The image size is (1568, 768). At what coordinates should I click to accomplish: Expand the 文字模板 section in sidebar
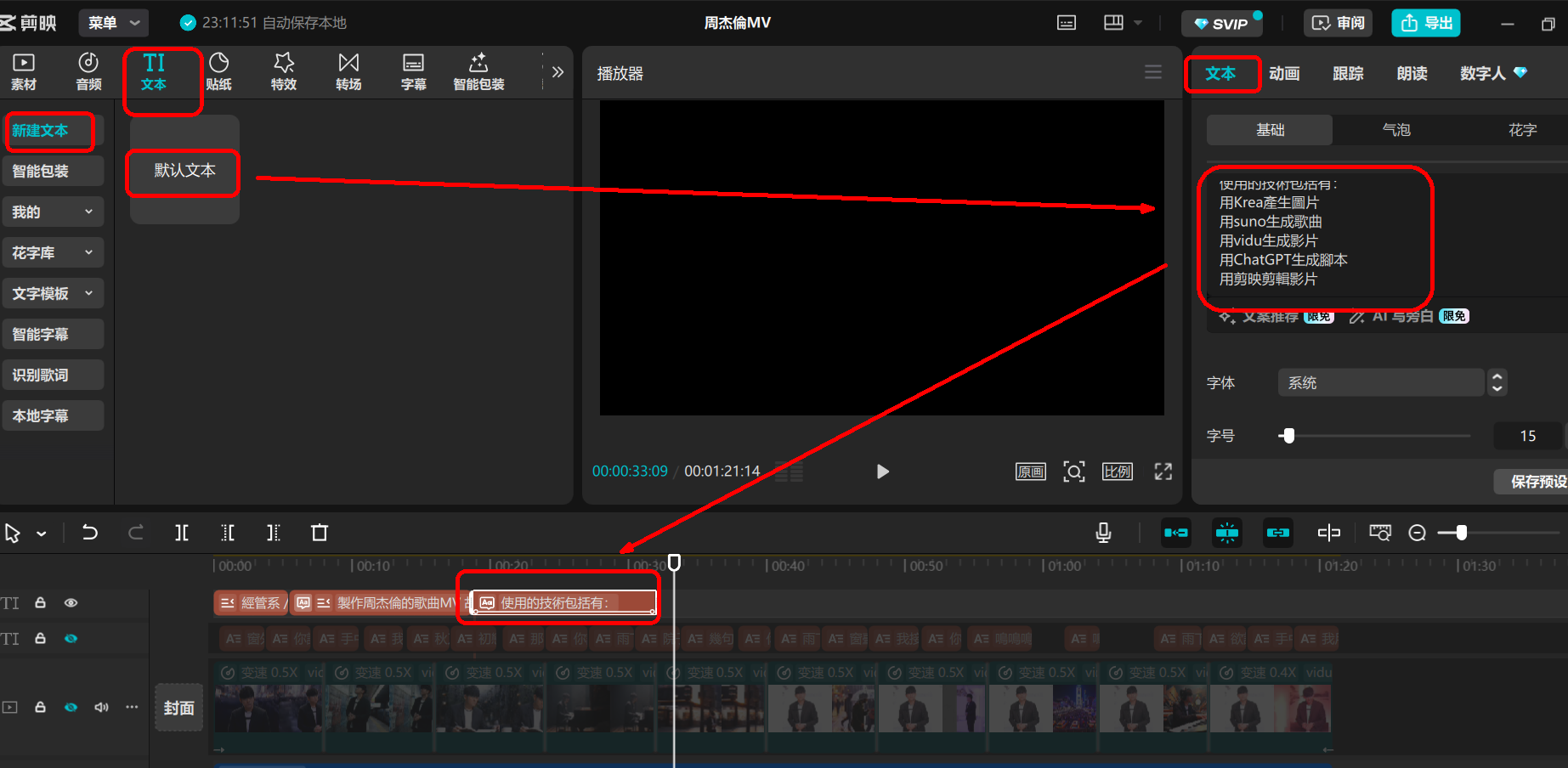click(53, 293)
